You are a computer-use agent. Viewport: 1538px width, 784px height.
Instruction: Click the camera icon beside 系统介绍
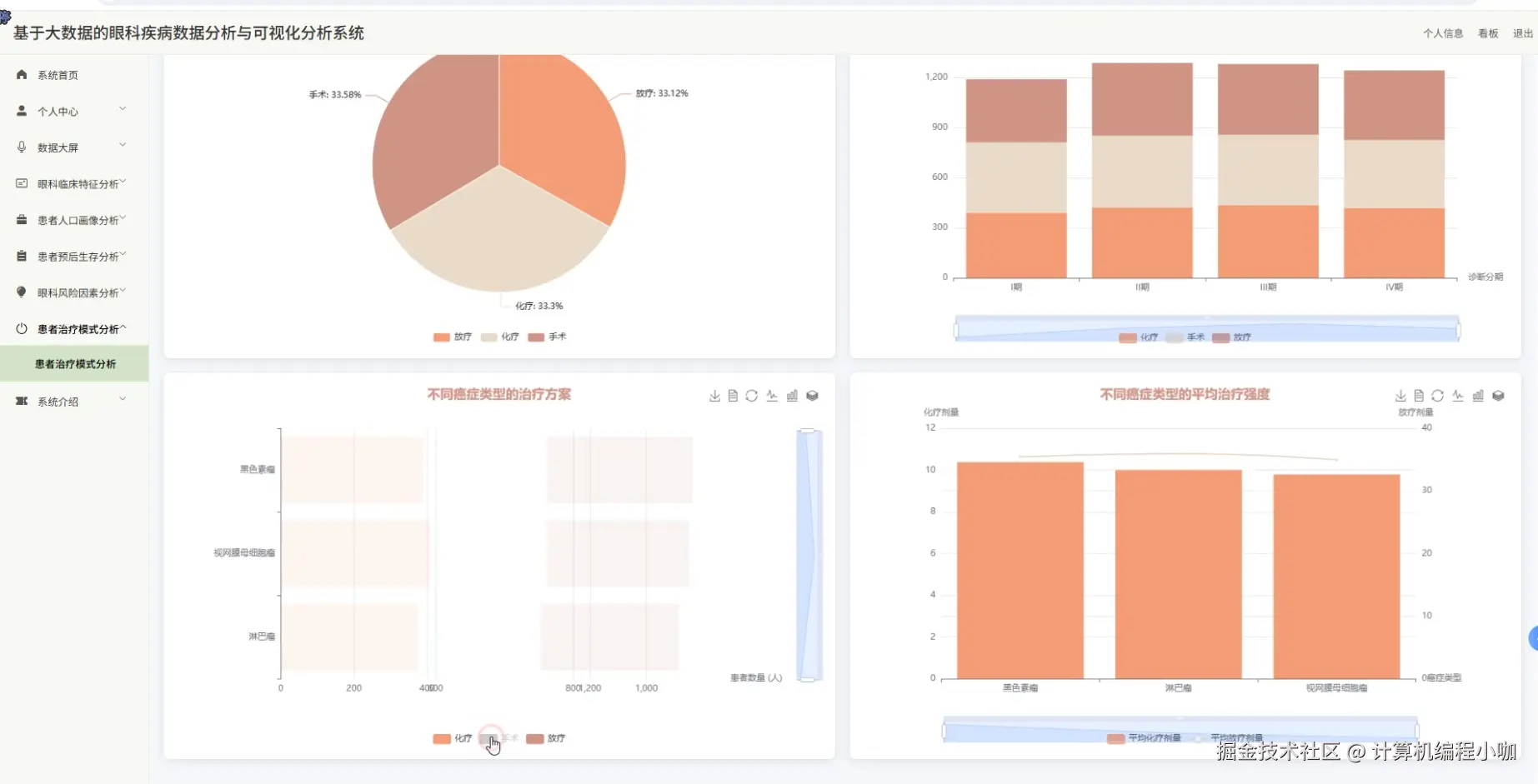(x=22, y=402)
